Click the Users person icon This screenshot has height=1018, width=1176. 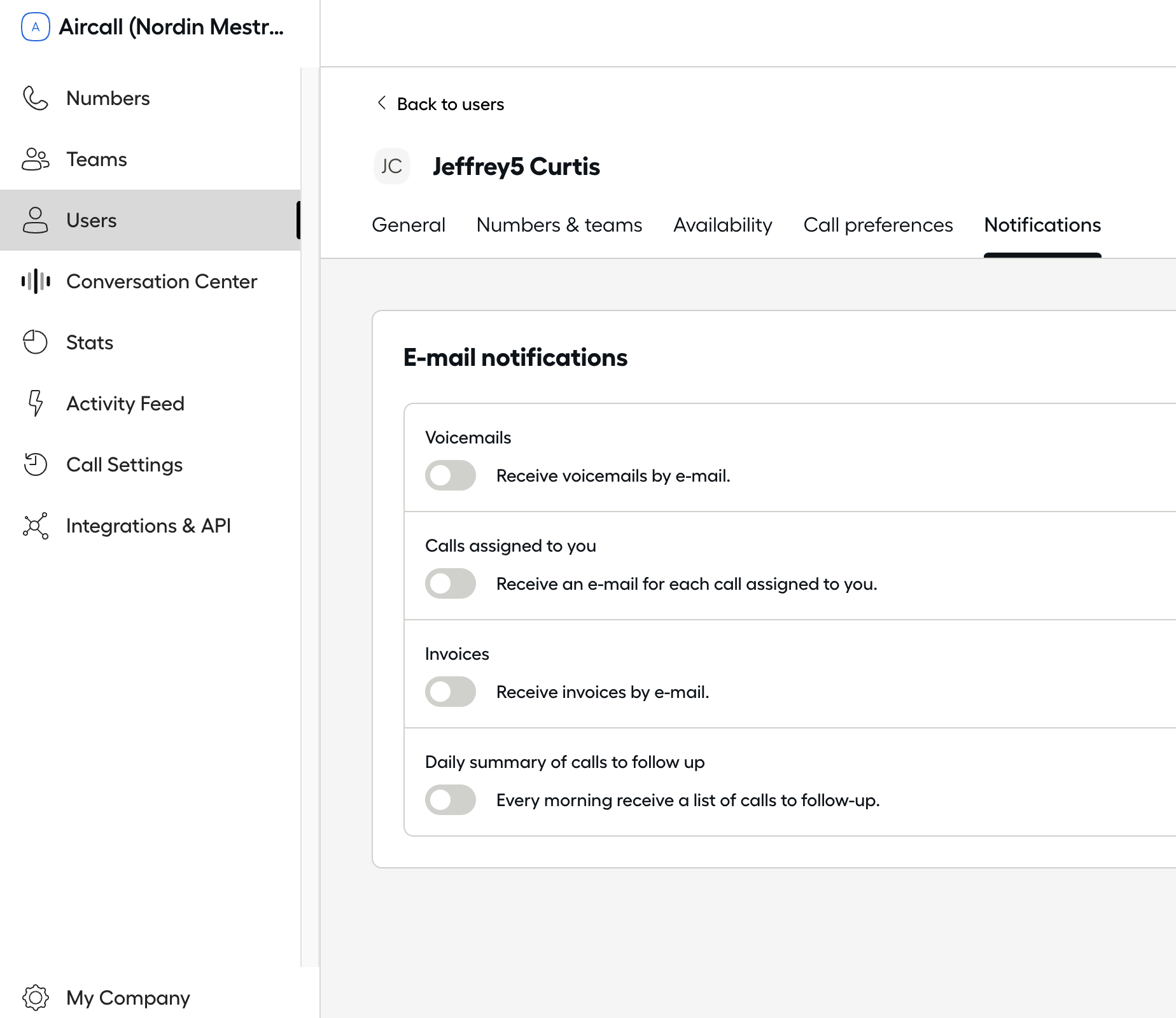tap(36, 220)
